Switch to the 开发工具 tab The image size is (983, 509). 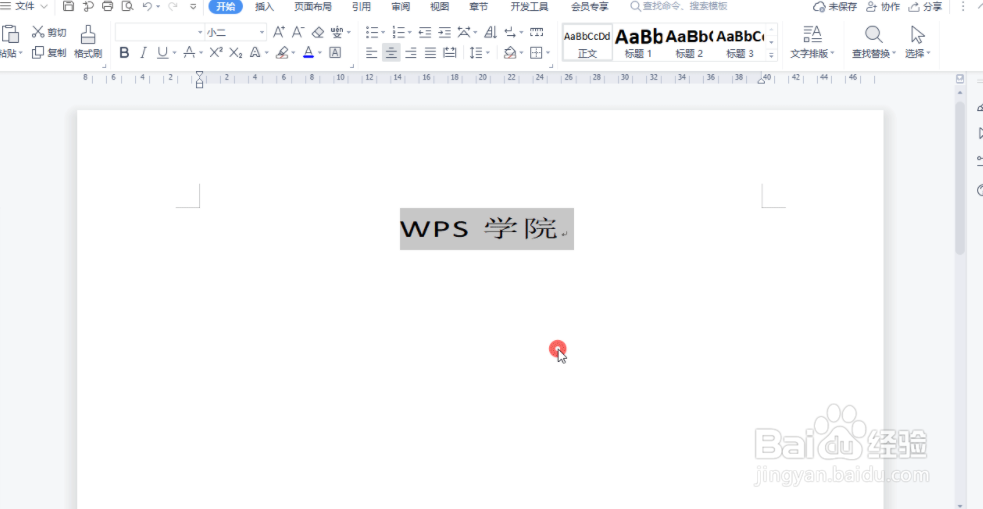click(529, 7)
